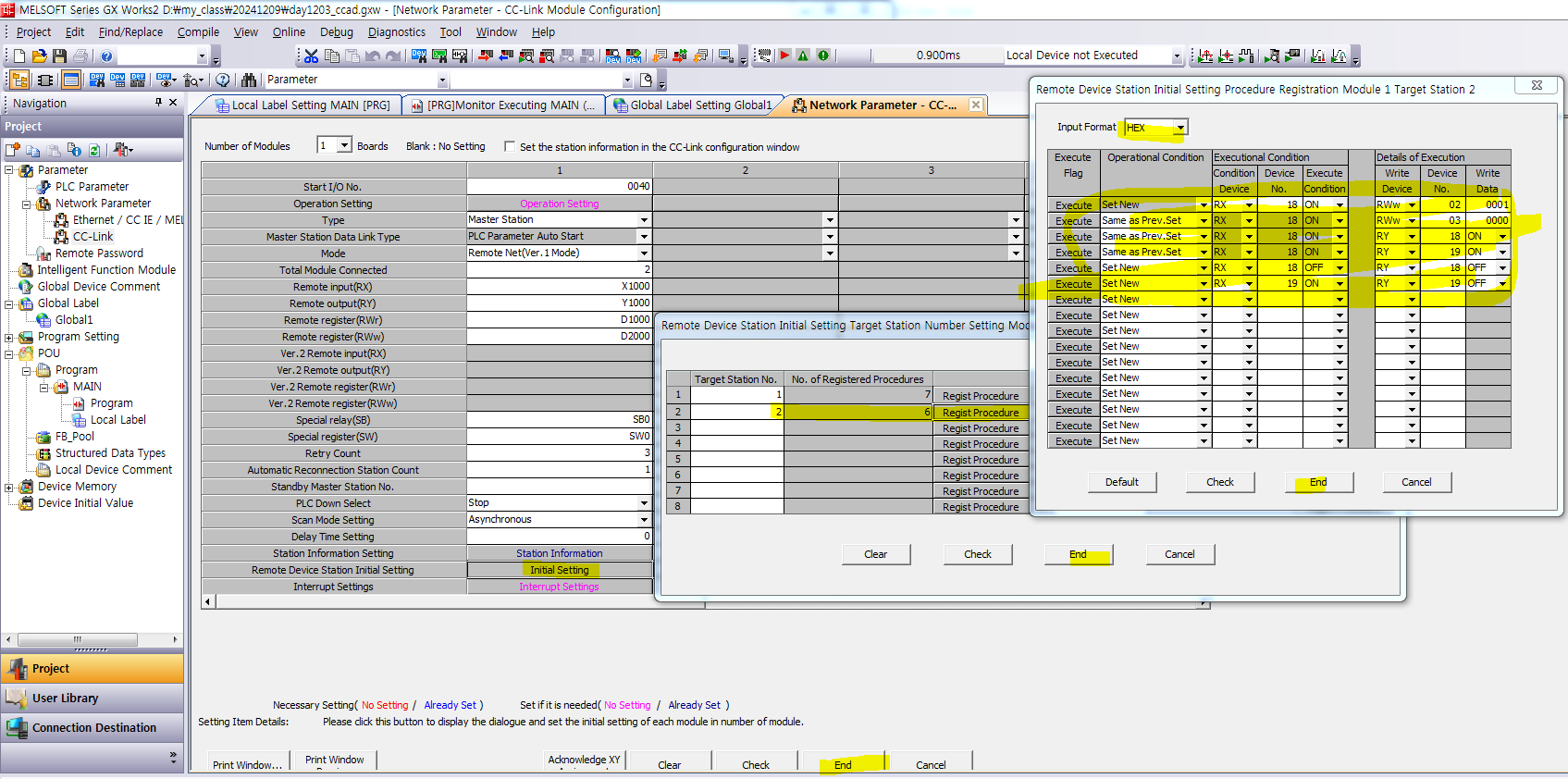The width and height of the screenshot is (1568, 779).
Task: Click the Initial Setting button
Action: pyautogui.click(x=560, y=570)
